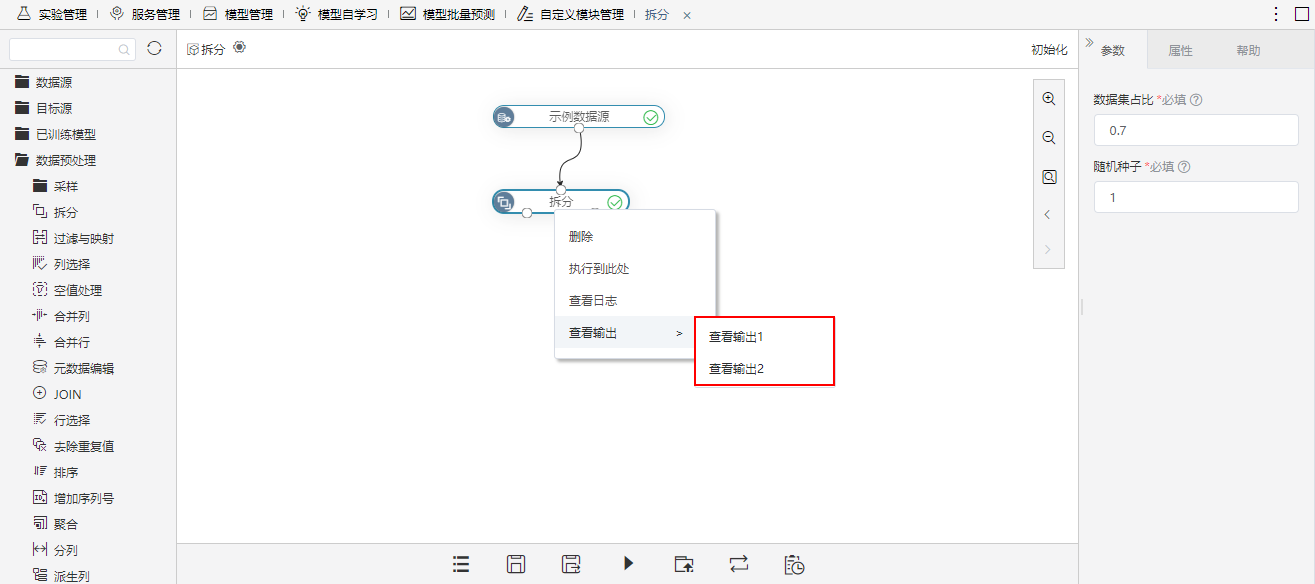This screenshot has height=584, width=1315.
Task: Switch to the 属性 tab
Action: [x=1181, y=50]
